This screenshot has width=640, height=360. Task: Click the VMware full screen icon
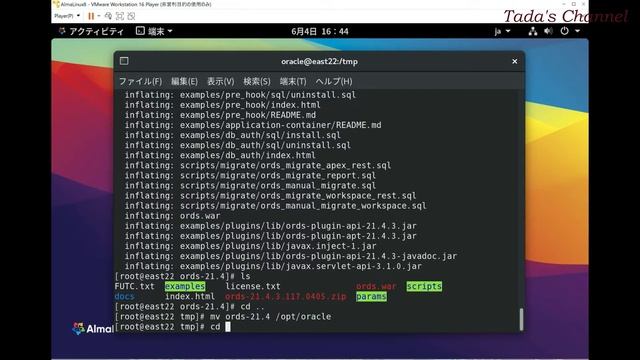click(120, 16)
